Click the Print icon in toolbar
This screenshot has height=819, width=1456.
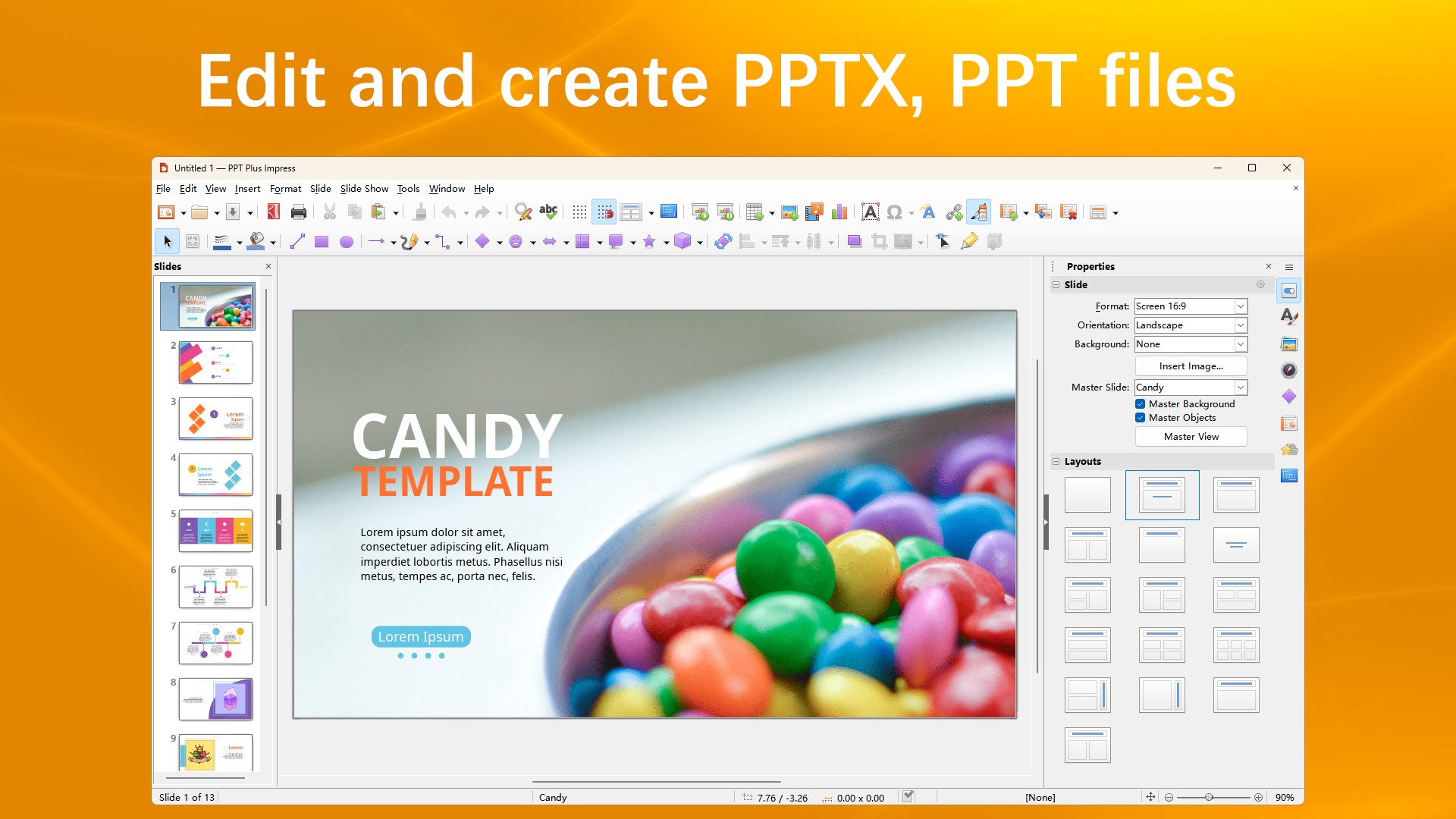pyautogui.click(x=299, y=212)
